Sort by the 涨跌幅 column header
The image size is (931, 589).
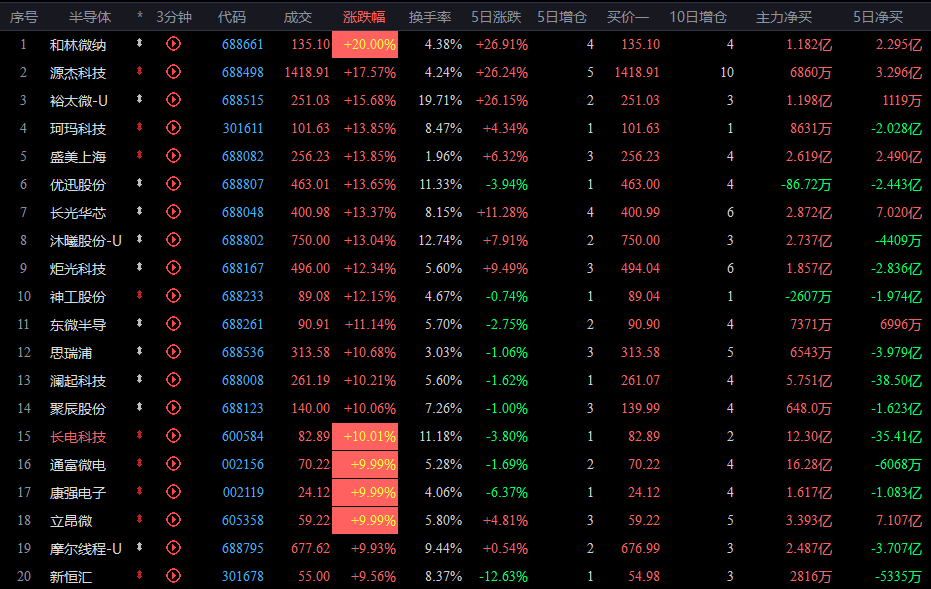(x=364, y=17)
